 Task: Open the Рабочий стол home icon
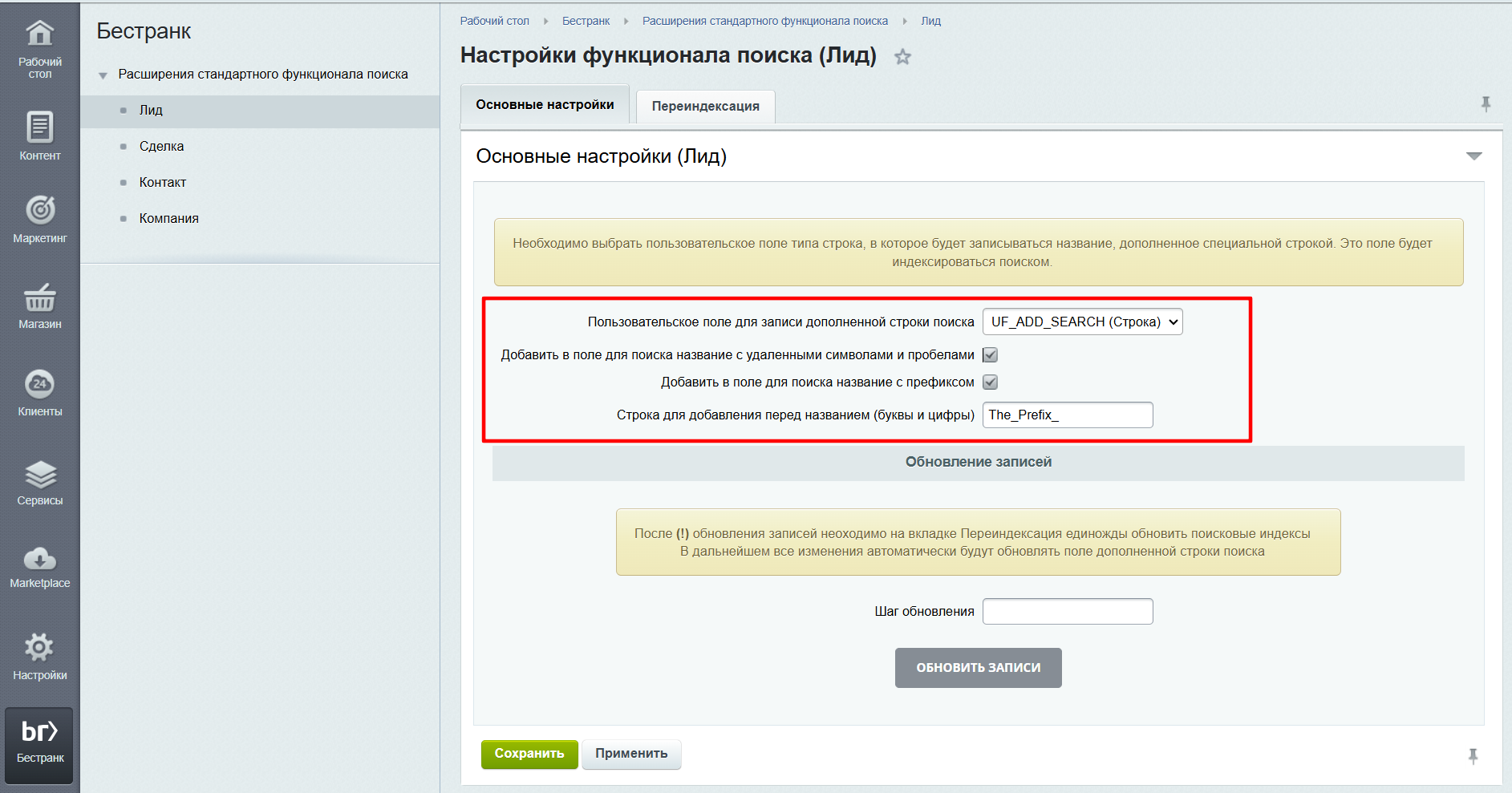[39, 34]
